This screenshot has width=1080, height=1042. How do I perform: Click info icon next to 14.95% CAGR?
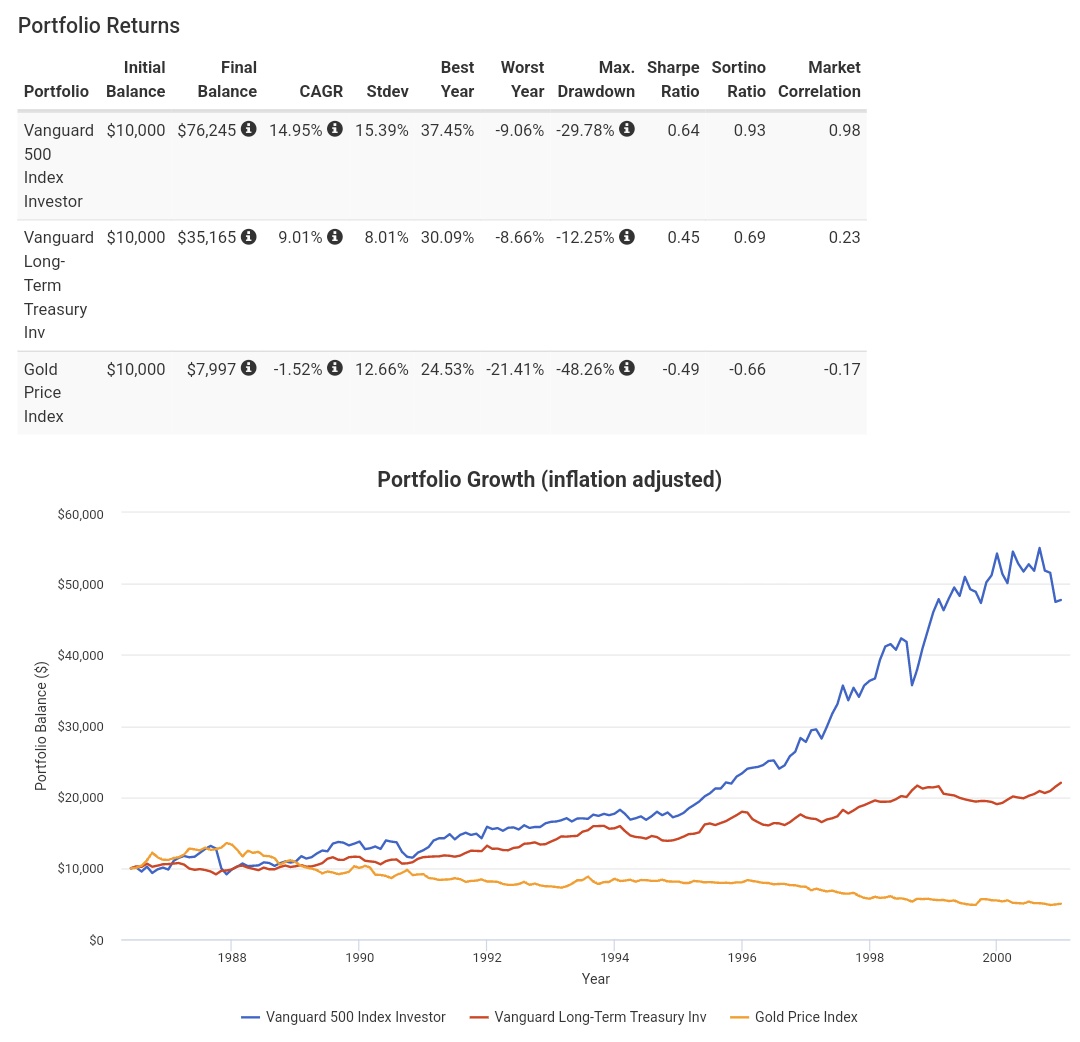(335, 129)
